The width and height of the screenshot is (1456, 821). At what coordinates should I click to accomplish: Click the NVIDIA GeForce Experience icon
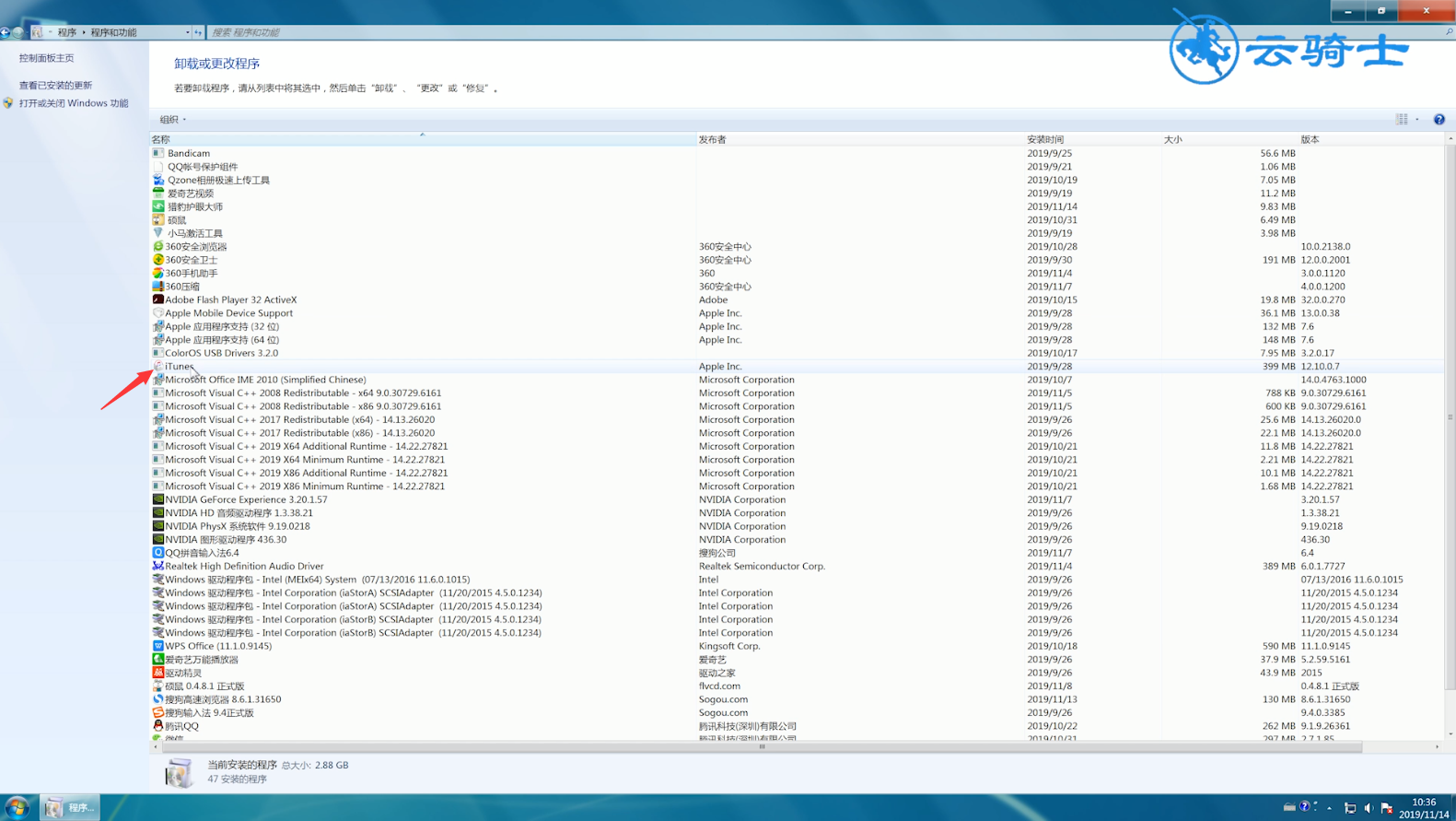tap(158, 499)
